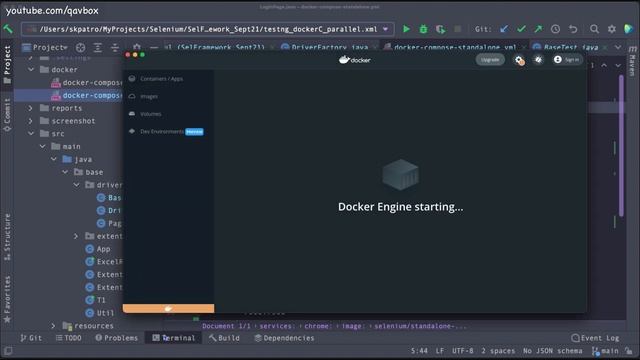Expand the reports folder
This screenshot has height=360, width=640.
[31, 108]
